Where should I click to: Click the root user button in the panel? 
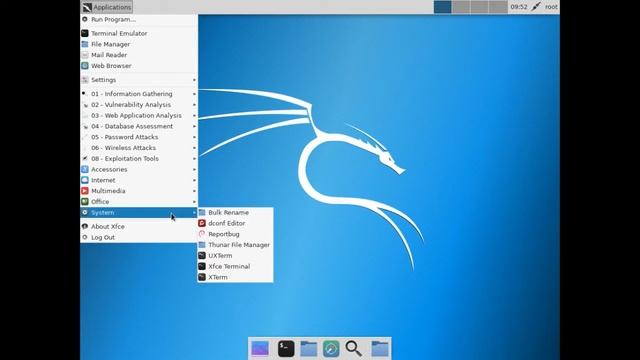551,7
